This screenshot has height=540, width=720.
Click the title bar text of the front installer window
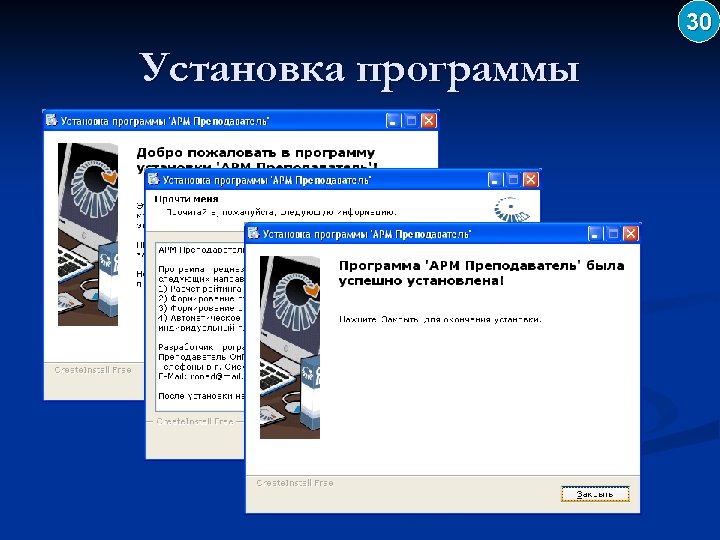(367, 234)
